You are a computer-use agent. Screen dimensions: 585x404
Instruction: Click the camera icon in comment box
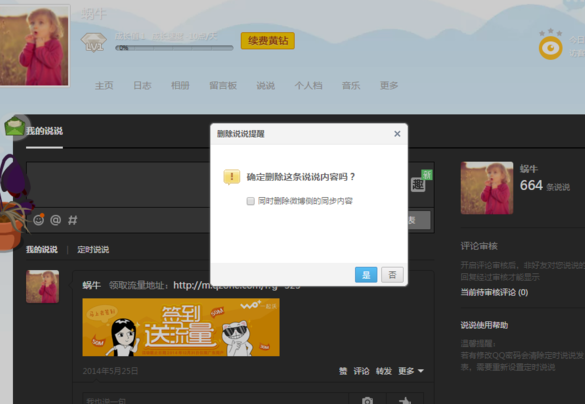(367, 400)
